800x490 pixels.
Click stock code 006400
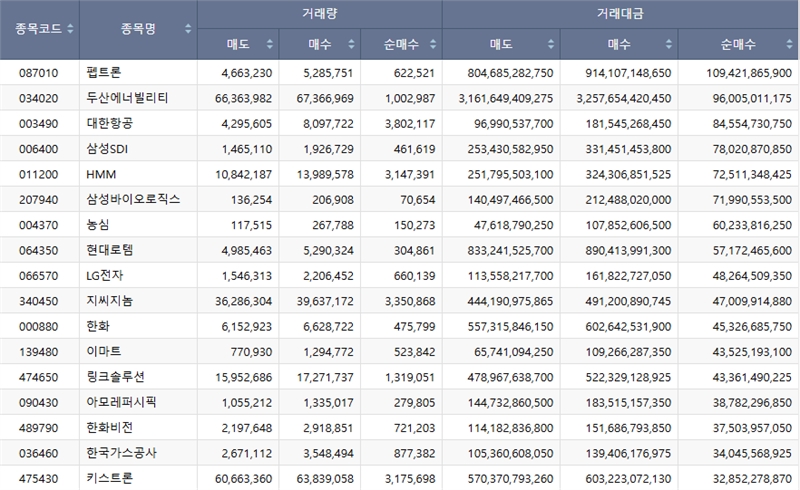[x=39, y=149]
